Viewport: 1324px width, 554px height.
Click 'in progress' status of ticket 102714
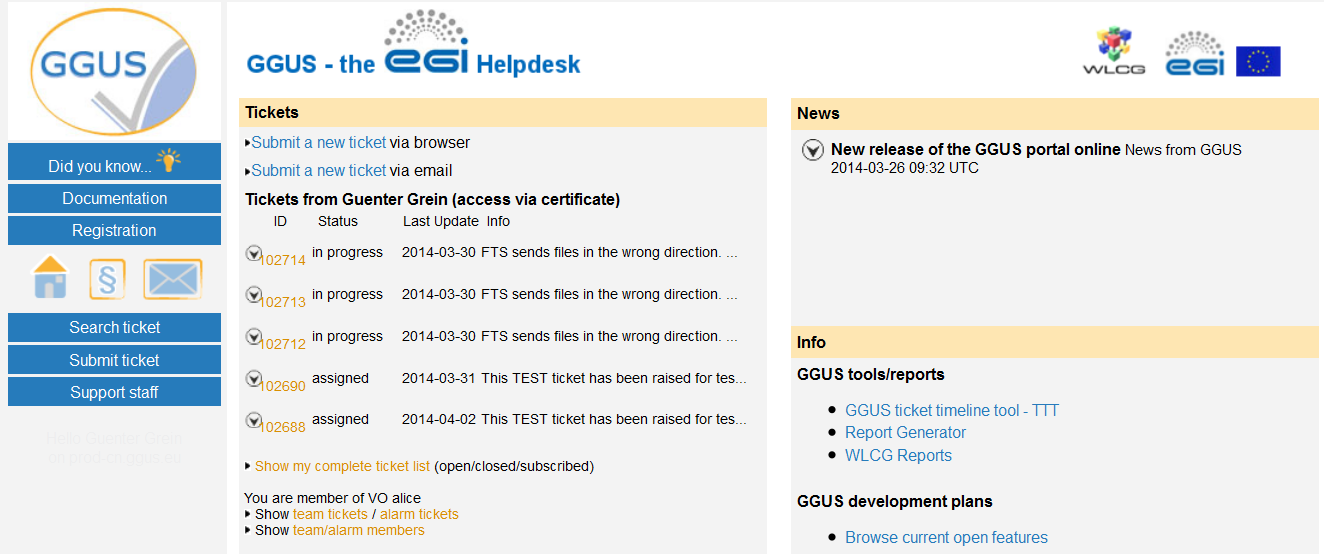(x=347, y=253)
